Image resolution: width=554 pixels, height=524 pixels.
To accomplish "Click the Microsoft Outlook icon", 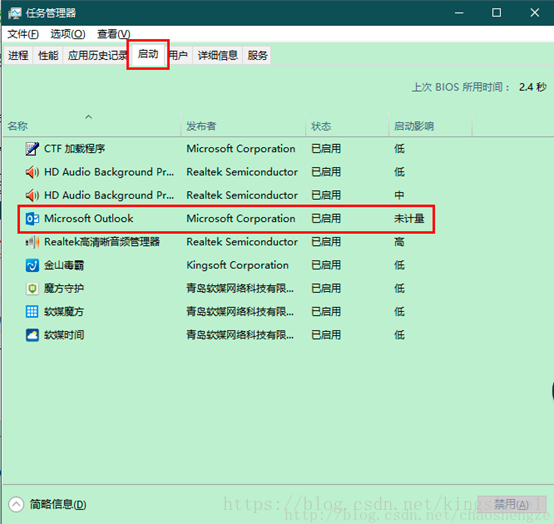I will pos(32,219).
